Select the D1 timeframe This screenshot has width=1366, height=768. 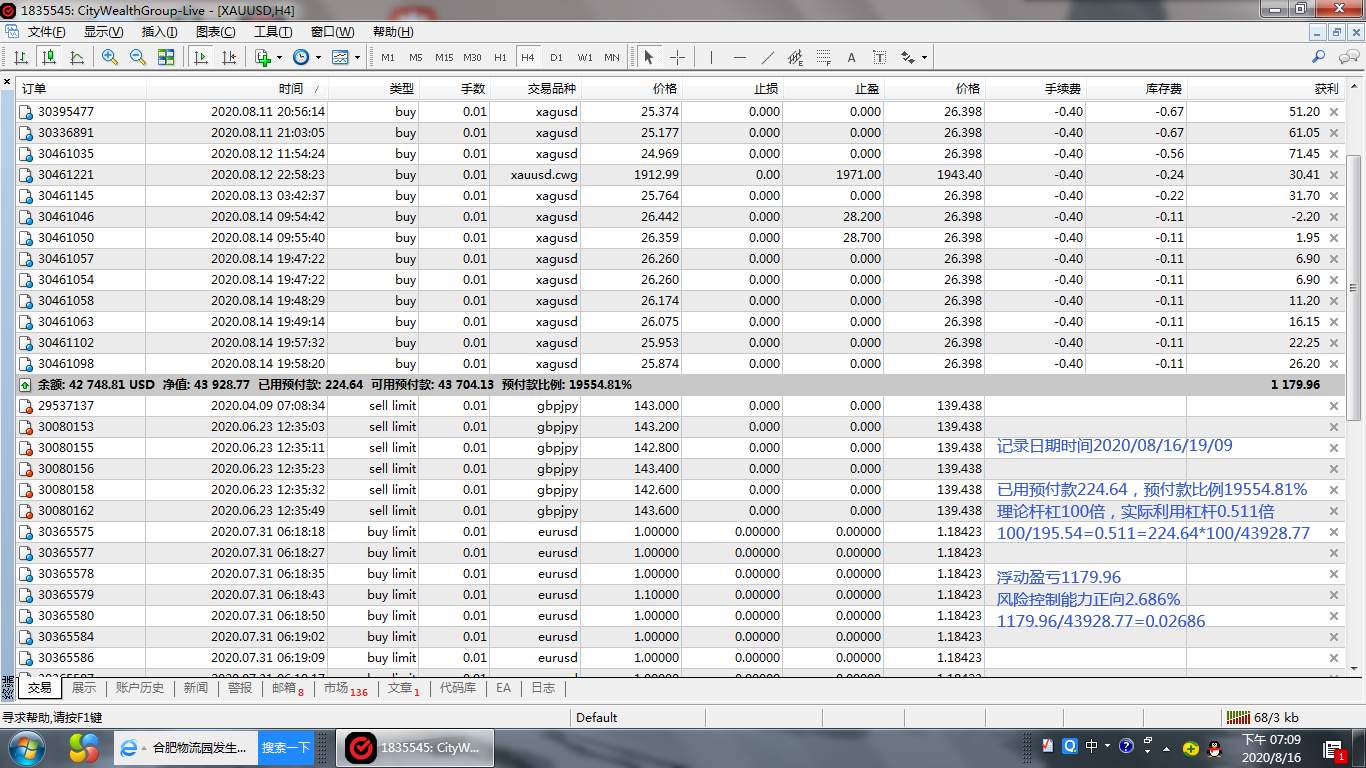pyautogui.click(x=557, y=57)
